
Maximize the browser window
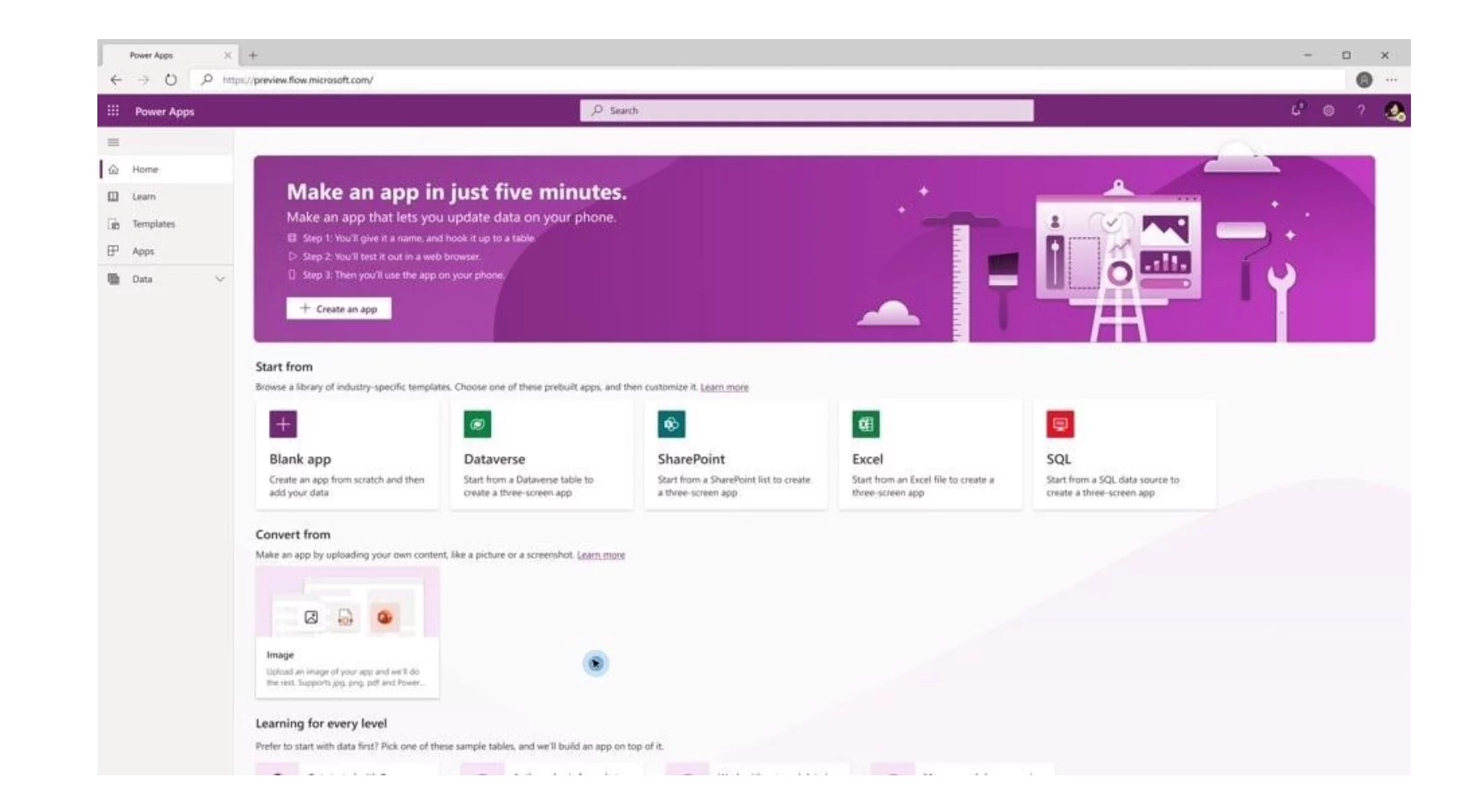pos(1346,55)
